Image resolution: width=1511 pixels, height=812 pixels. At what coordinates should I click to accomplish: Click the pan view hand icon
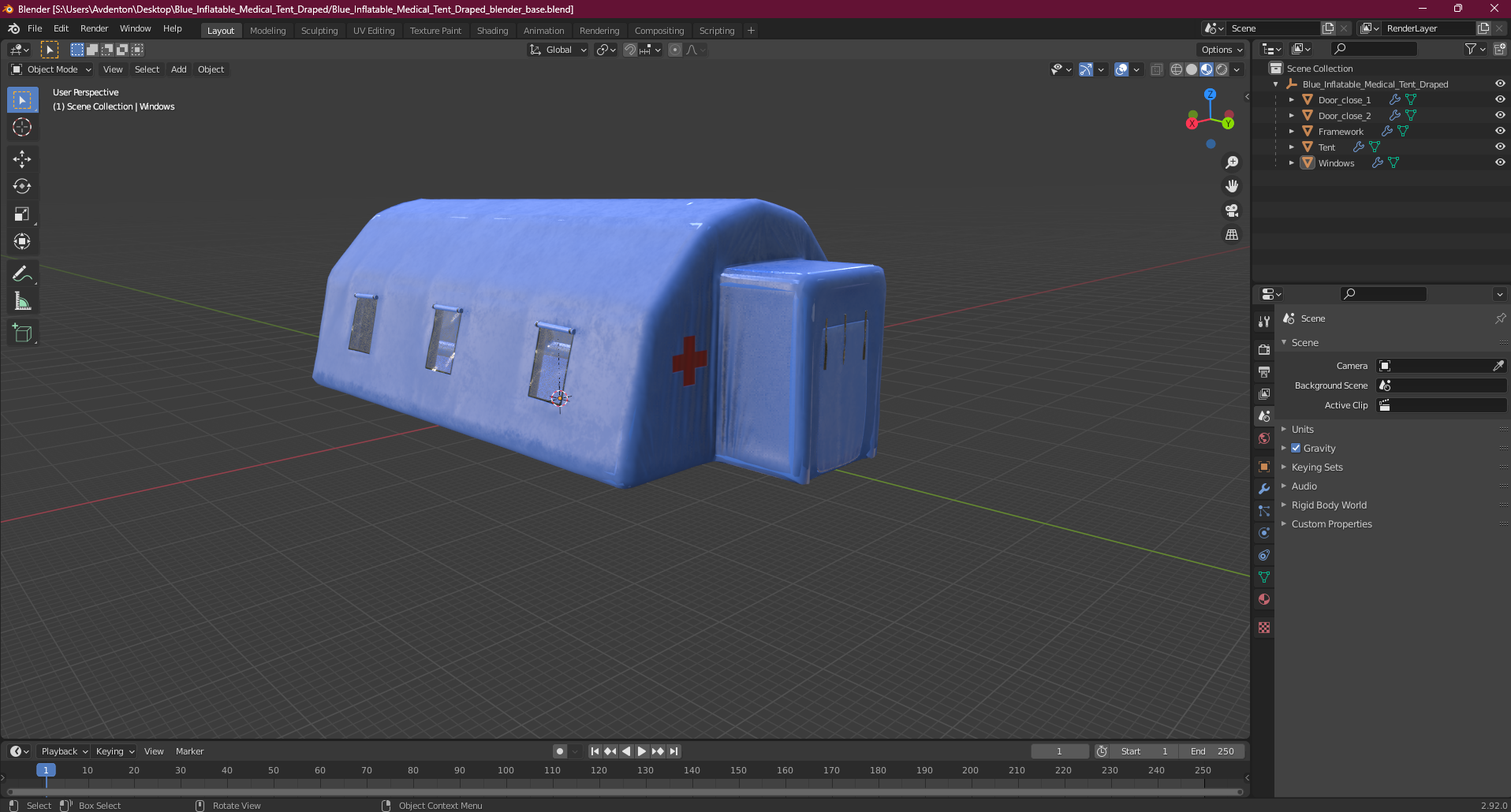1232,187
